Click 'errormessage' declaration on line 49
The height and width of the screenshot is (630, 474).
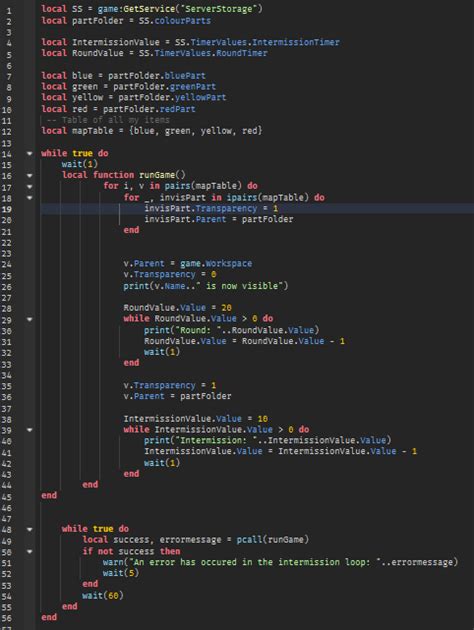190,540
